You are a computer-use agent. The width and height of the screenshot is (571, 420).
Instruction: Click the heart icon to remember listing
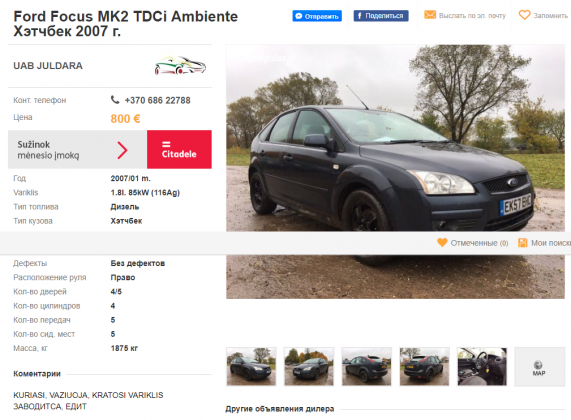[x=524, y=15]
